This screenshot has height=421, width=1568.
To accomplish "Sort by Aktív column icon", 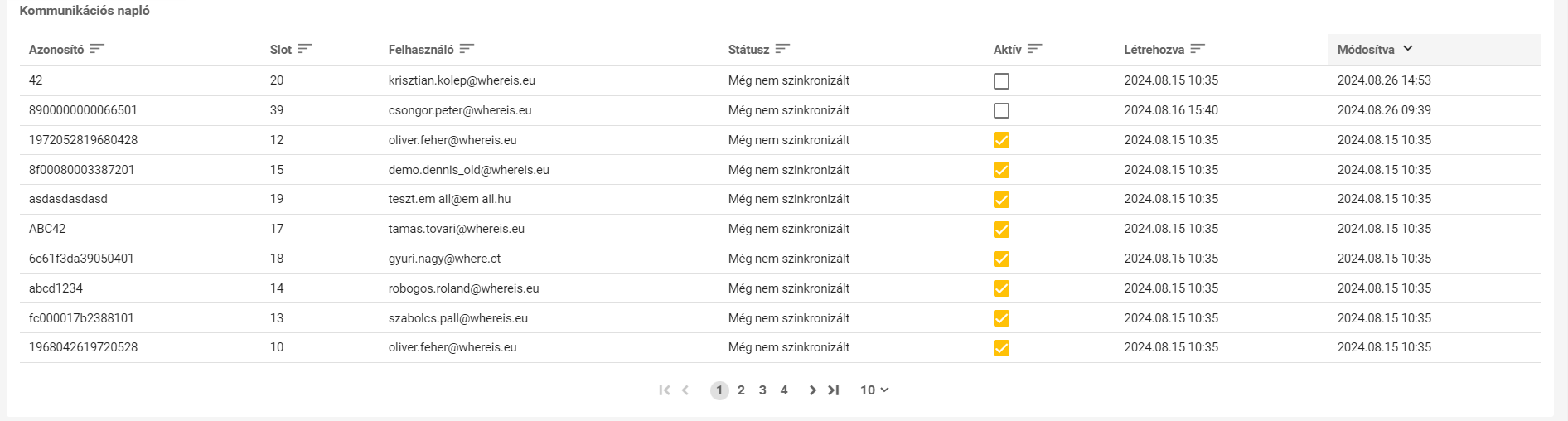I will [1034, 49].
